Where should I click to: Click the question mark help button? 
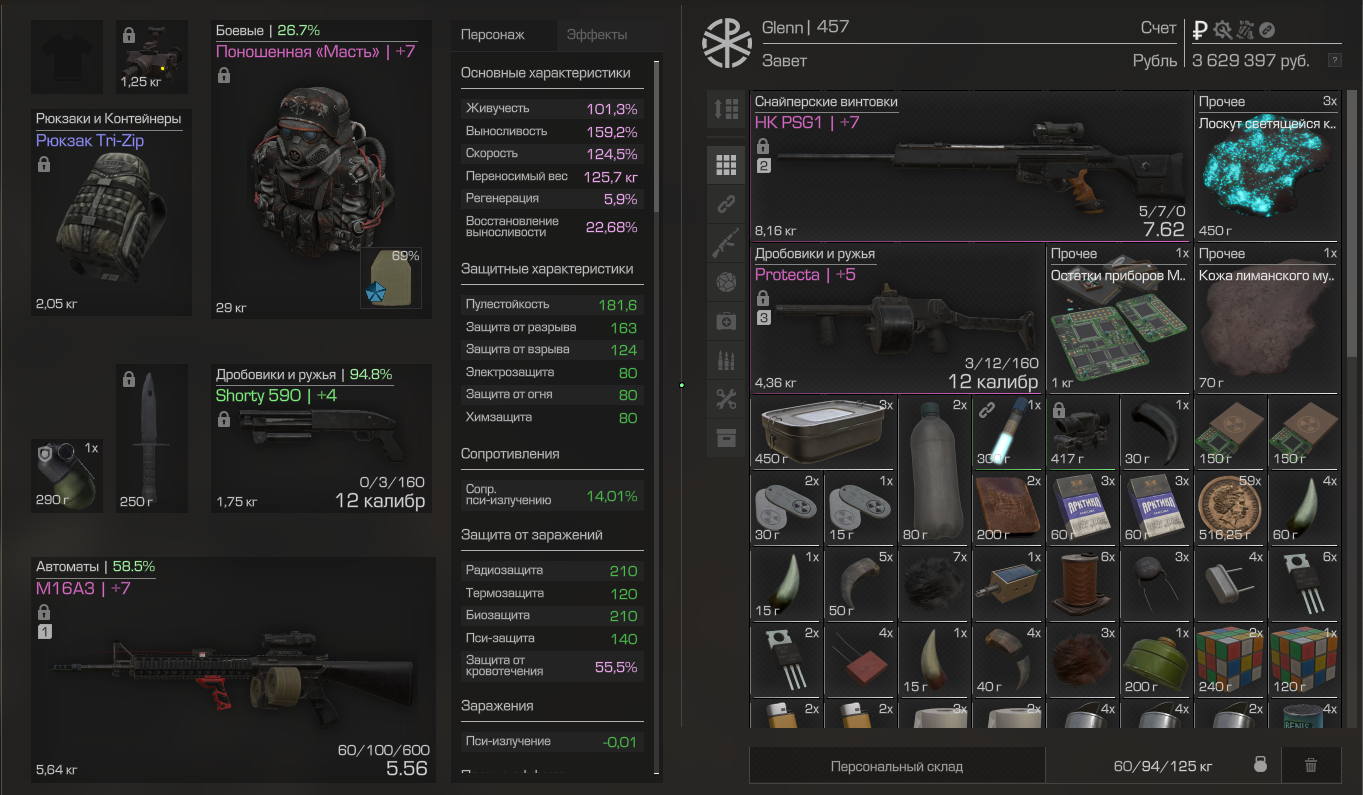pos(1334,61)
